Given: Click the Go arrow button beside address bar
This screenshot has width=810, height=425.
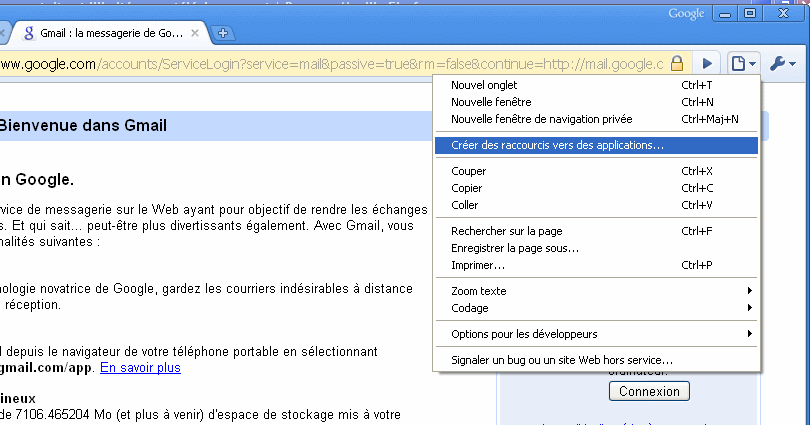Looking at the screenshot, I should 707,64.
